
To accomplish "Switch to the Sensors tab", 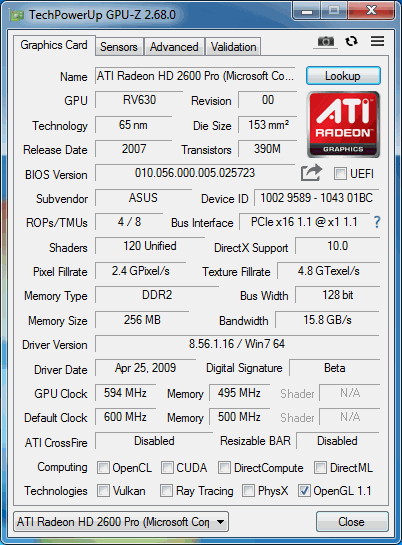I will pyautogui.click(x=119, y=47).
